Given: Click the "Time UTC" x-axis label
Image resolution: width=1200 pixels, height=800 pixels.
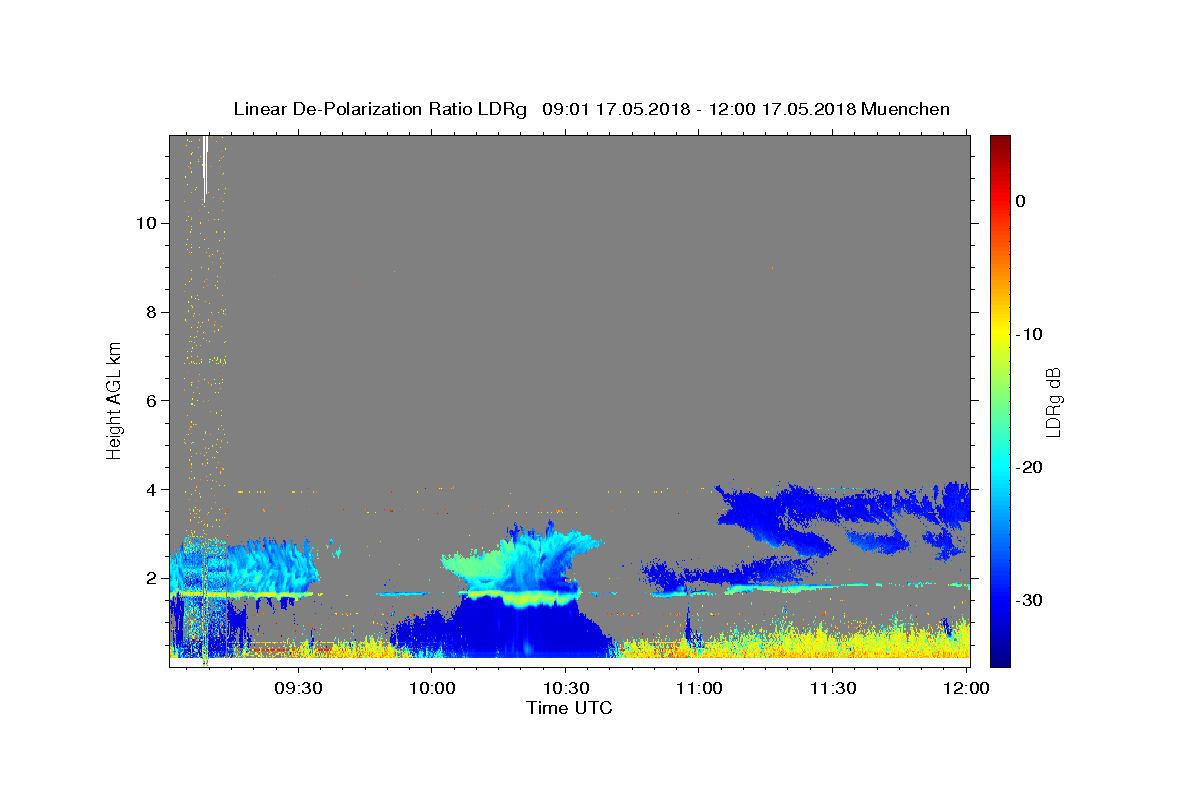Looking at the screenshot, I should click(x=569, y=708).
